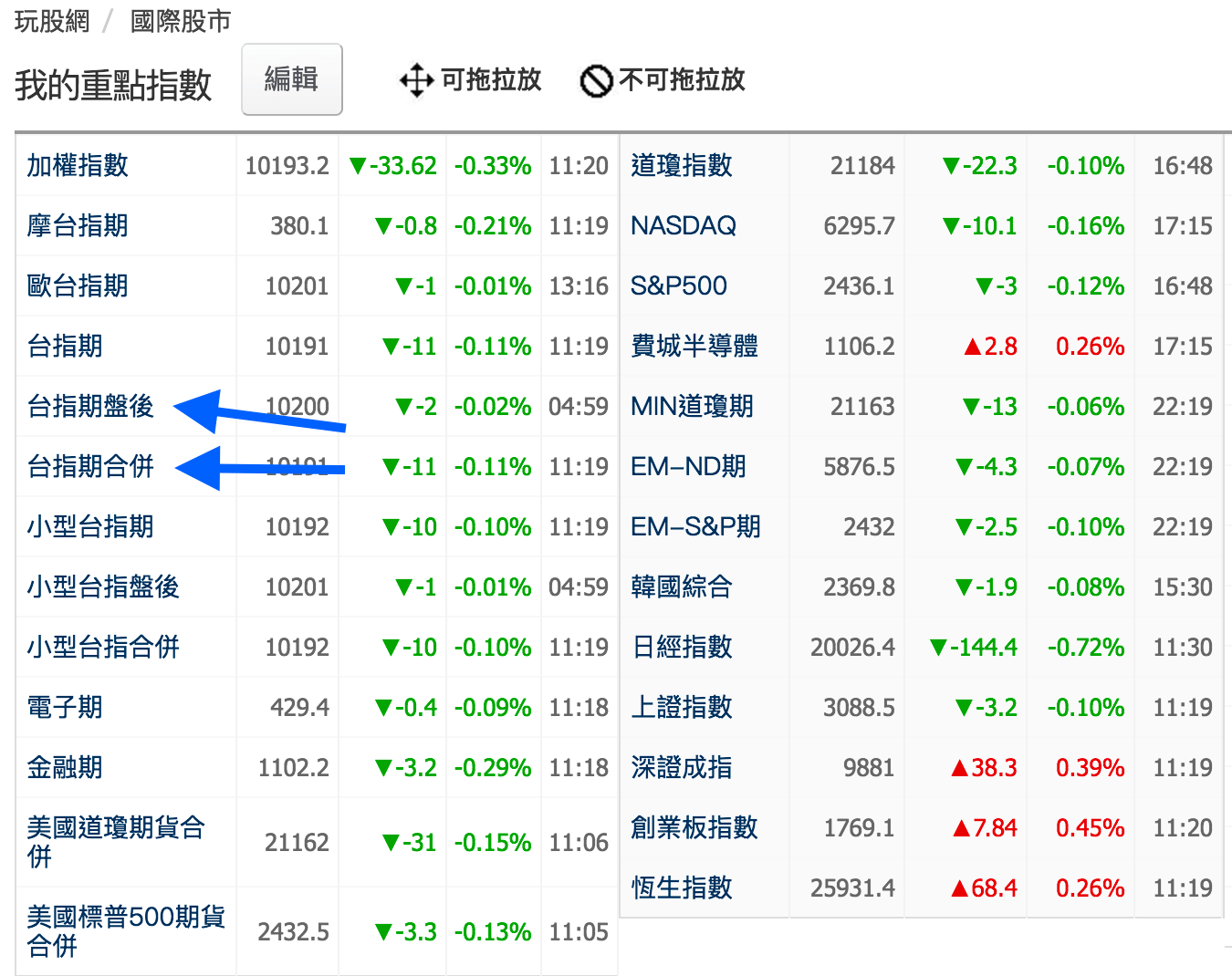Select the 摩台指期 futures link
The height and width of the screenshot is (976, 1232).
(x=78, y=226)
